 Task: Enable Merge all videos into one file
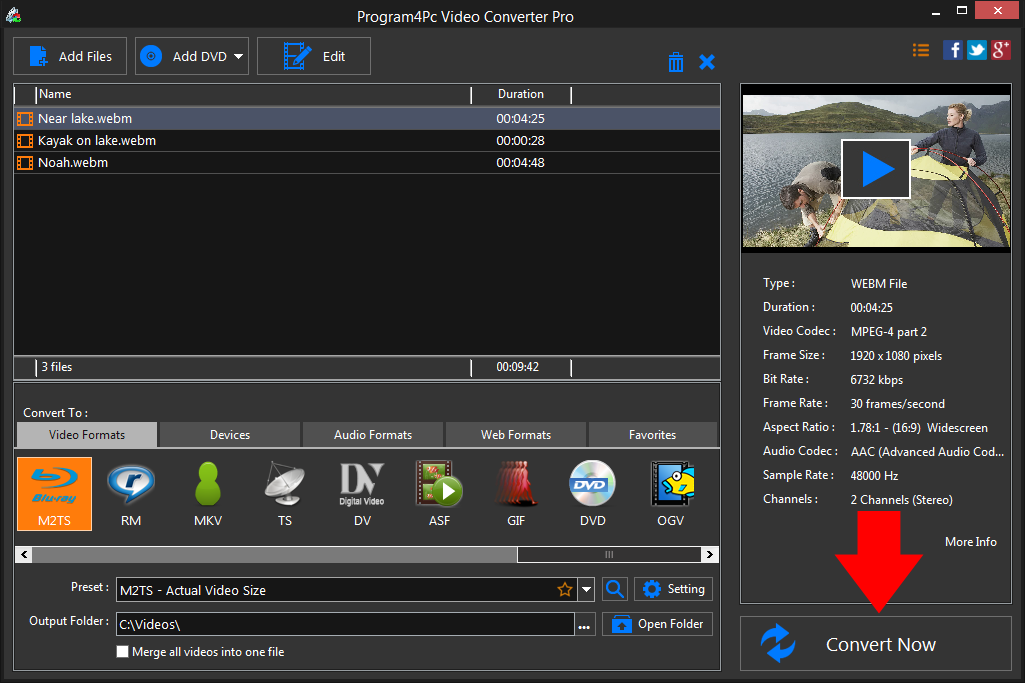(x=122, y=651)
